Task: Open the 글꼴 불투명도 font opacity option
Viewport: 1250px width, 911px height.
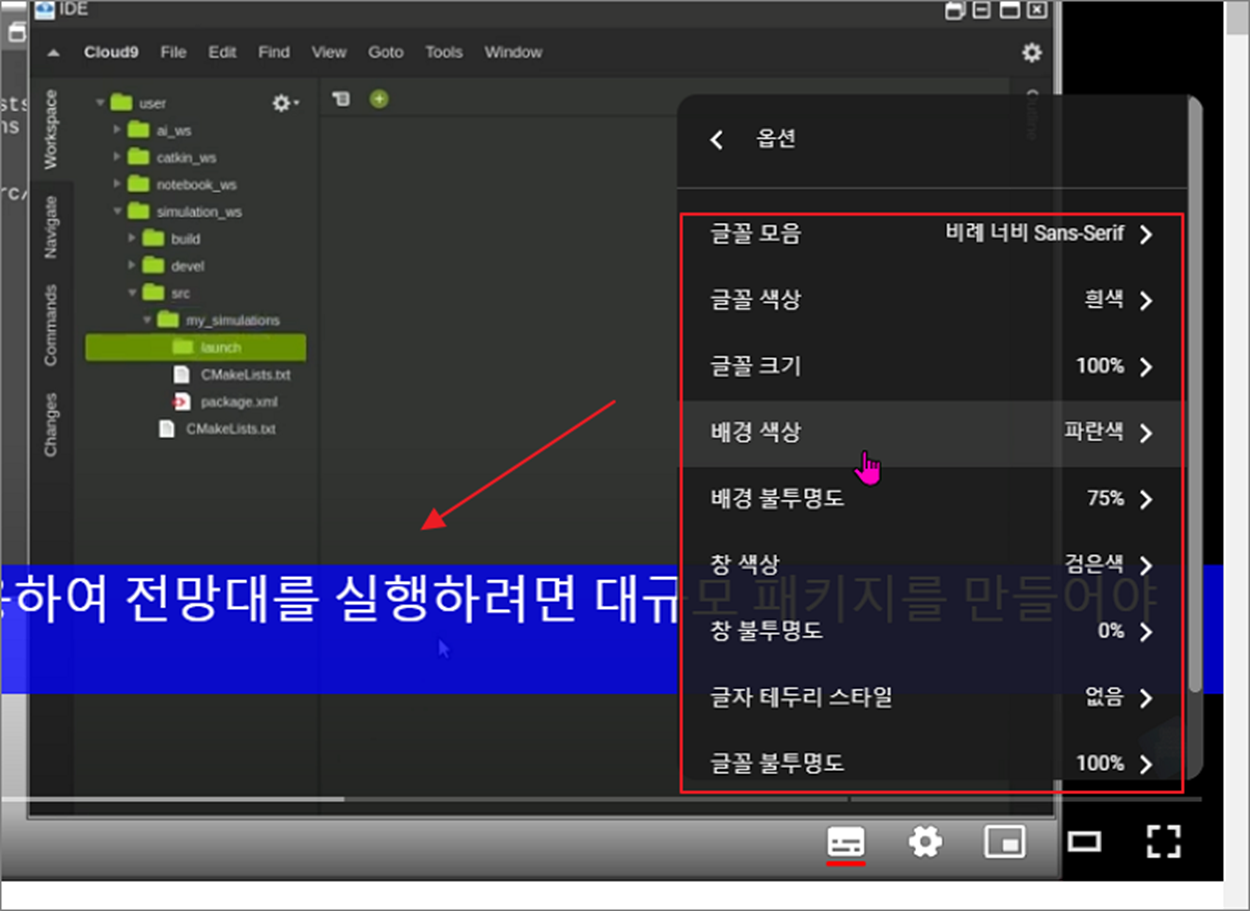Action: coord(931,763)
